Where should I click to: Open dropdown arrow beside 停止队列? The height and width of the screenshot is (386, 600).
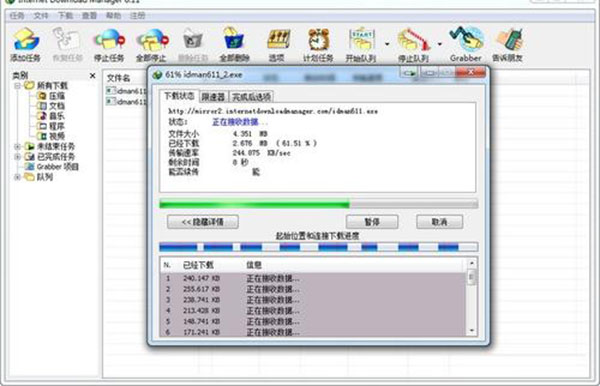point(440,44)
